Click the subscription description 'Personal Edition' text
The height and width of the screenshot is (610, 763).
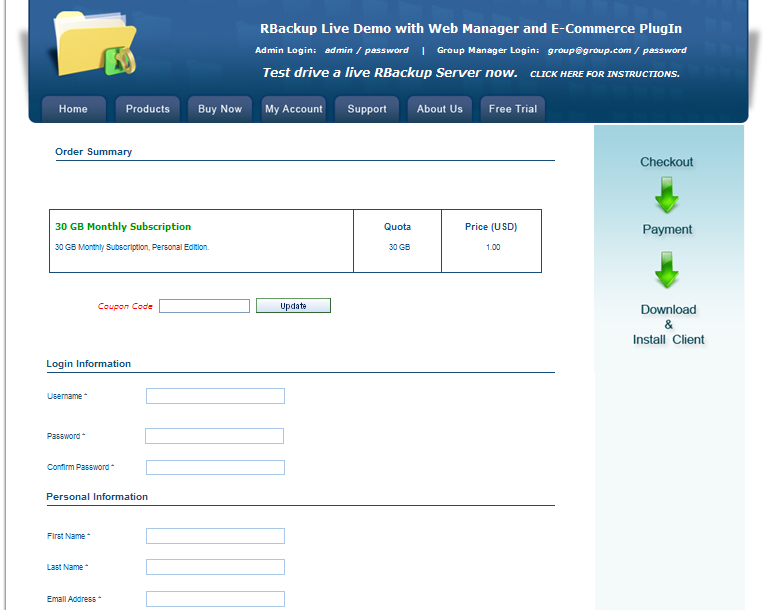[x=180, y=247]
